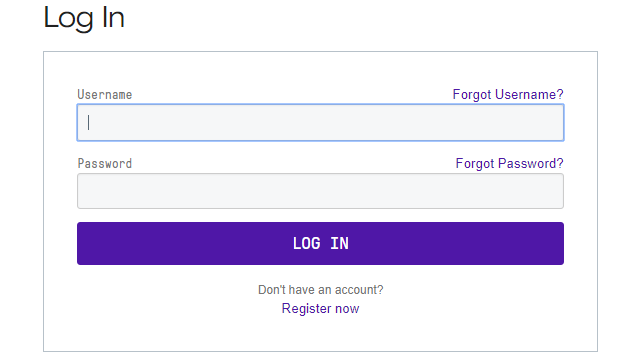Click the "Don't have an account?" text

pos(320,290)
